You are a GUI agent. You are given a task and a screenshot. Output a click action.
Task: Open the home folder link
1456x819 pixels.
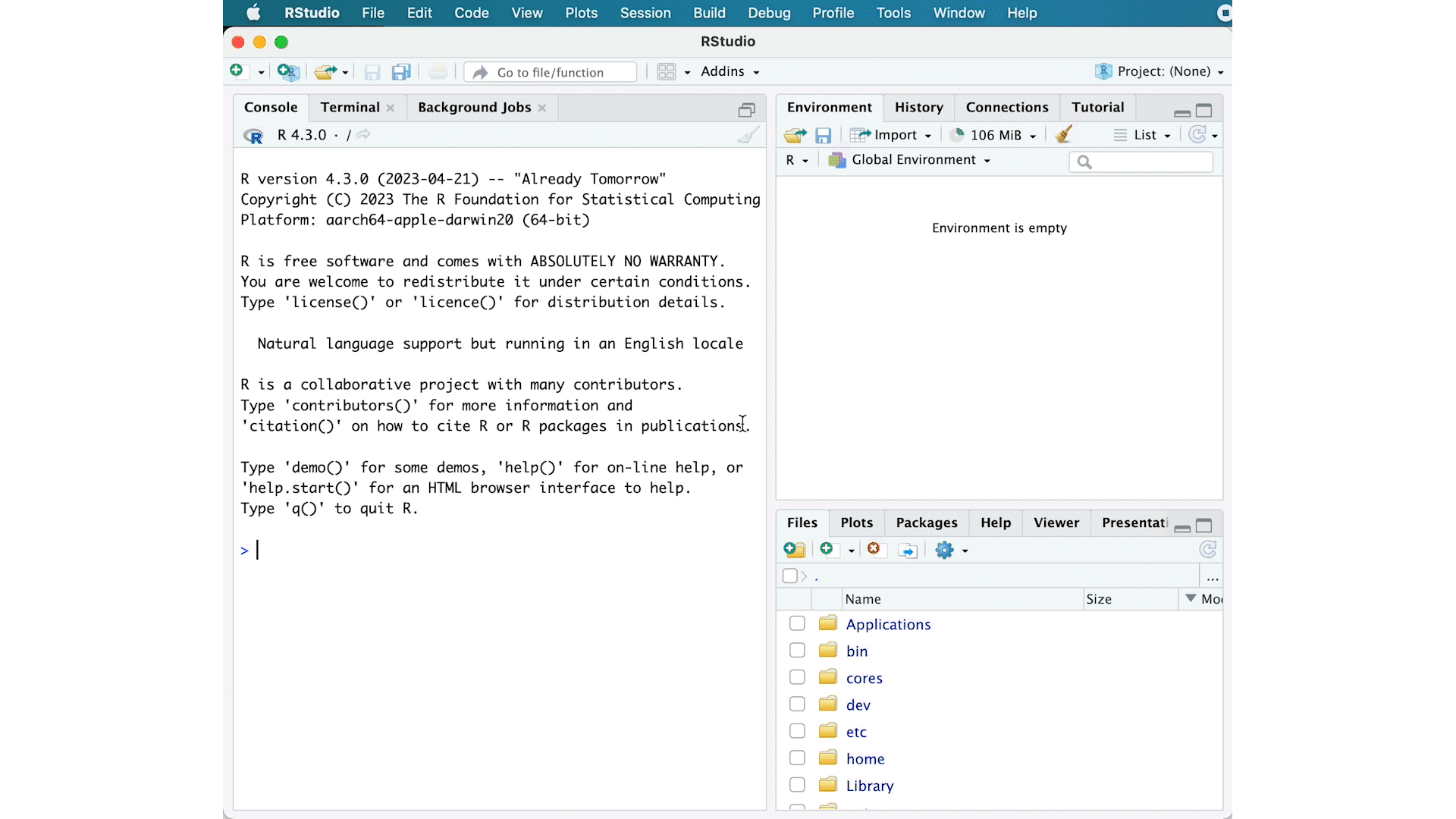[865, 759]
